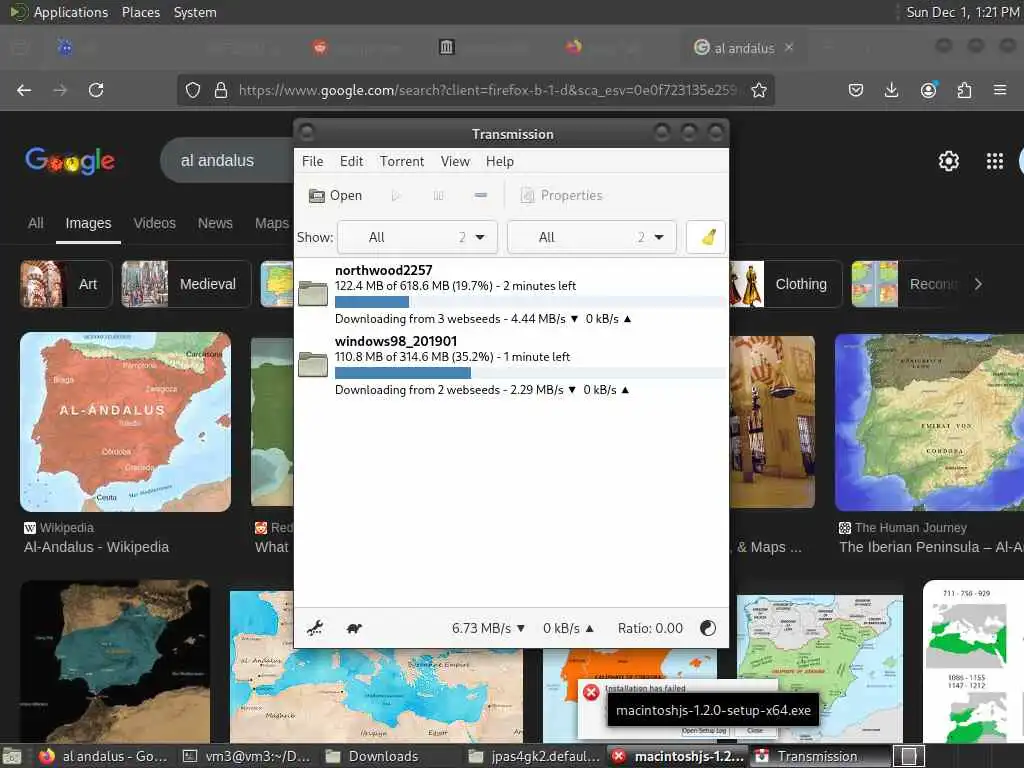This screenshot has height=768, width=1024.
Task: Switch to Google Maps tab
Action: point(272,223)
